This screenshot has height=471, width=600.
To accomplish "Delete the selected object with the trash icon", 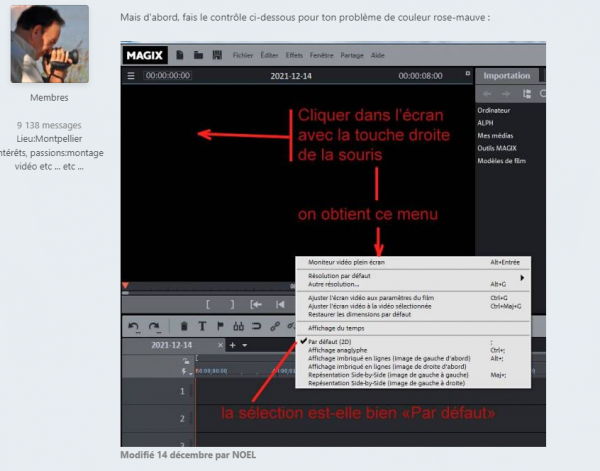I will pos(184,326).
